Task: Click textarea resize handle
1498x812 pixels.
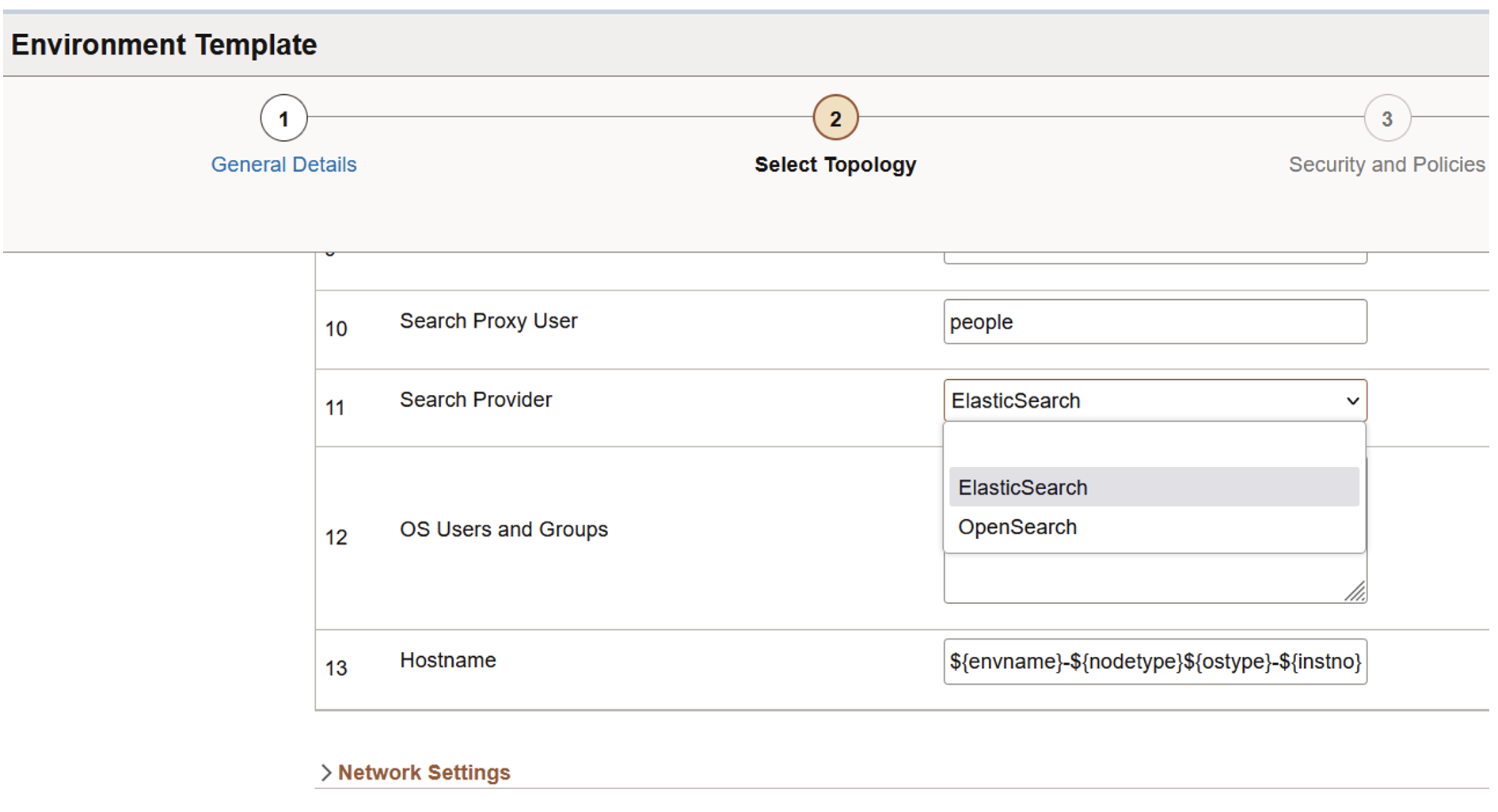Action: click(x=1355, y=592)
